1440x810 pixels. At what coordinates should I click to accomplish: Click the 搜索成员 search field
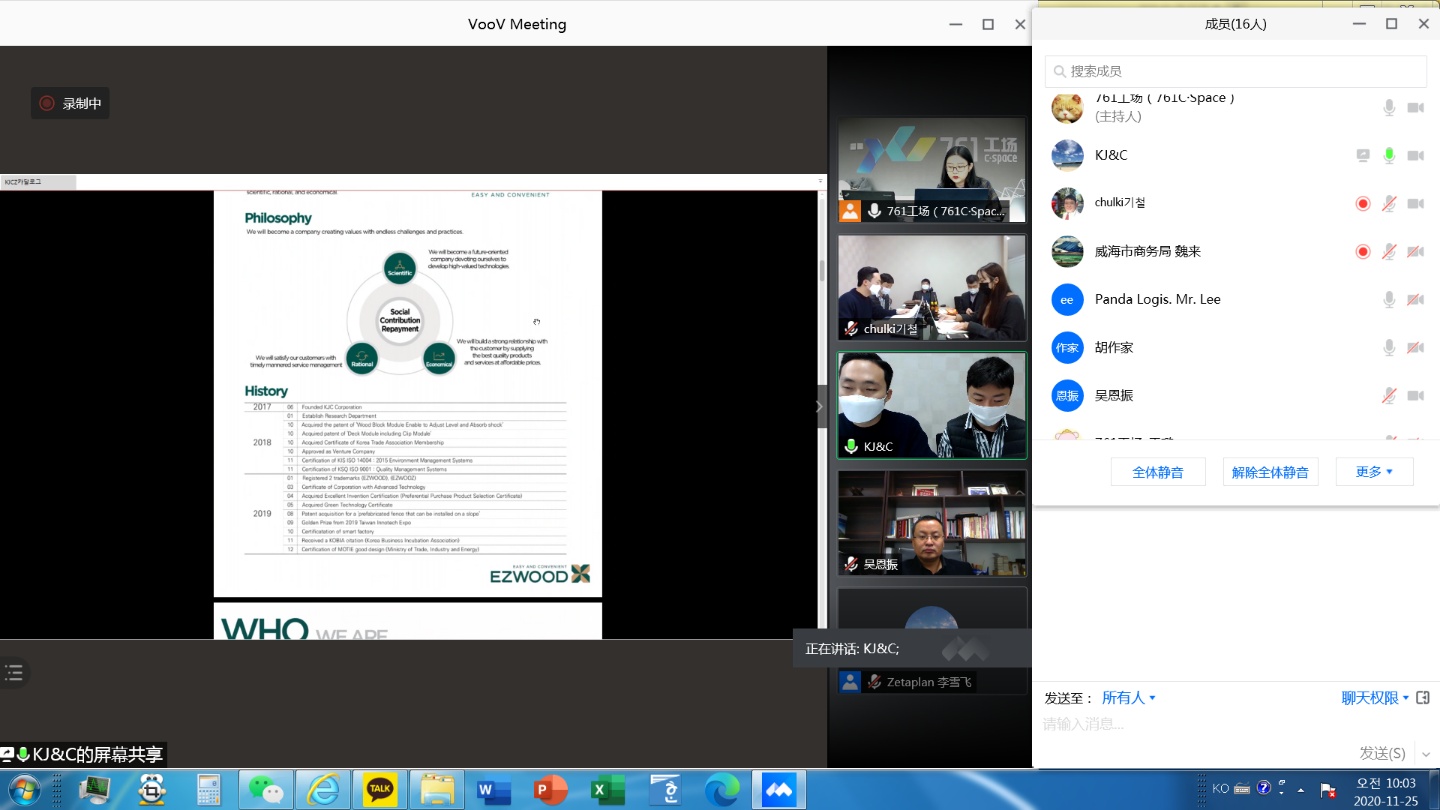1236,71
